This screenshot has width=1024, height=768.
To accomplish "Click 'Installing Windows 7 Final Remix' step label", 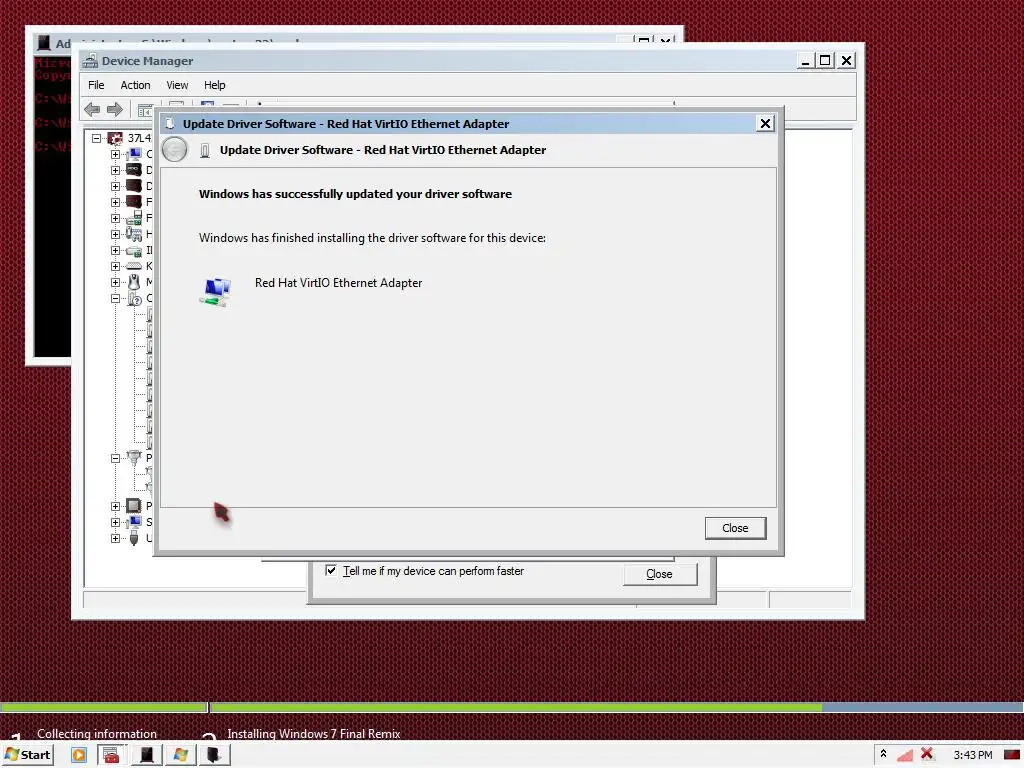I will [313, 734].
